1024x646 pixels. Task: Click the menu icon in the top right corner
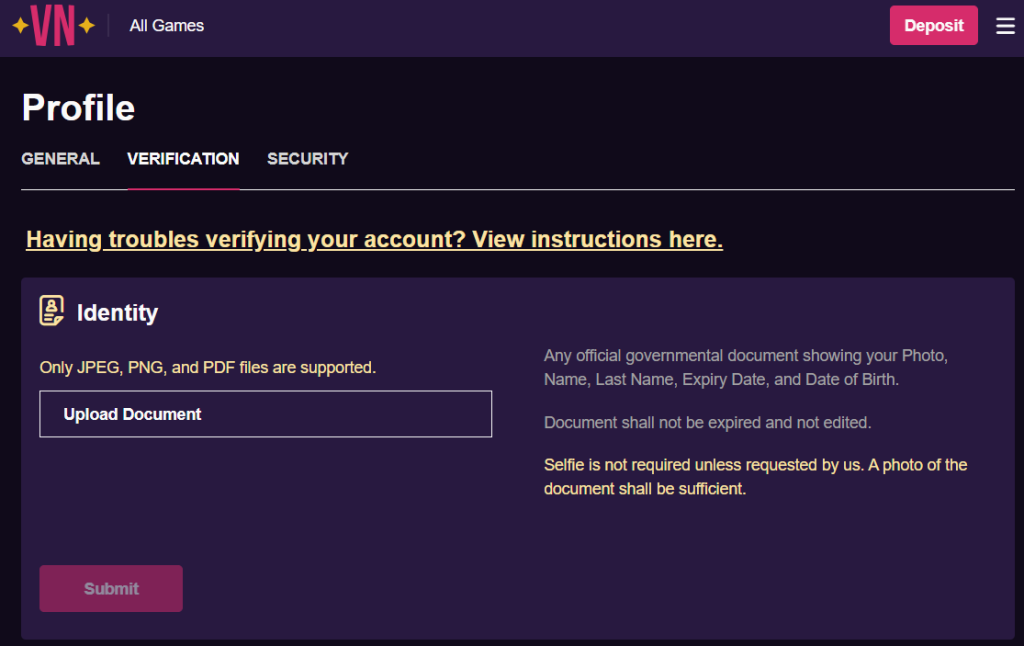tap(1005, 26)
